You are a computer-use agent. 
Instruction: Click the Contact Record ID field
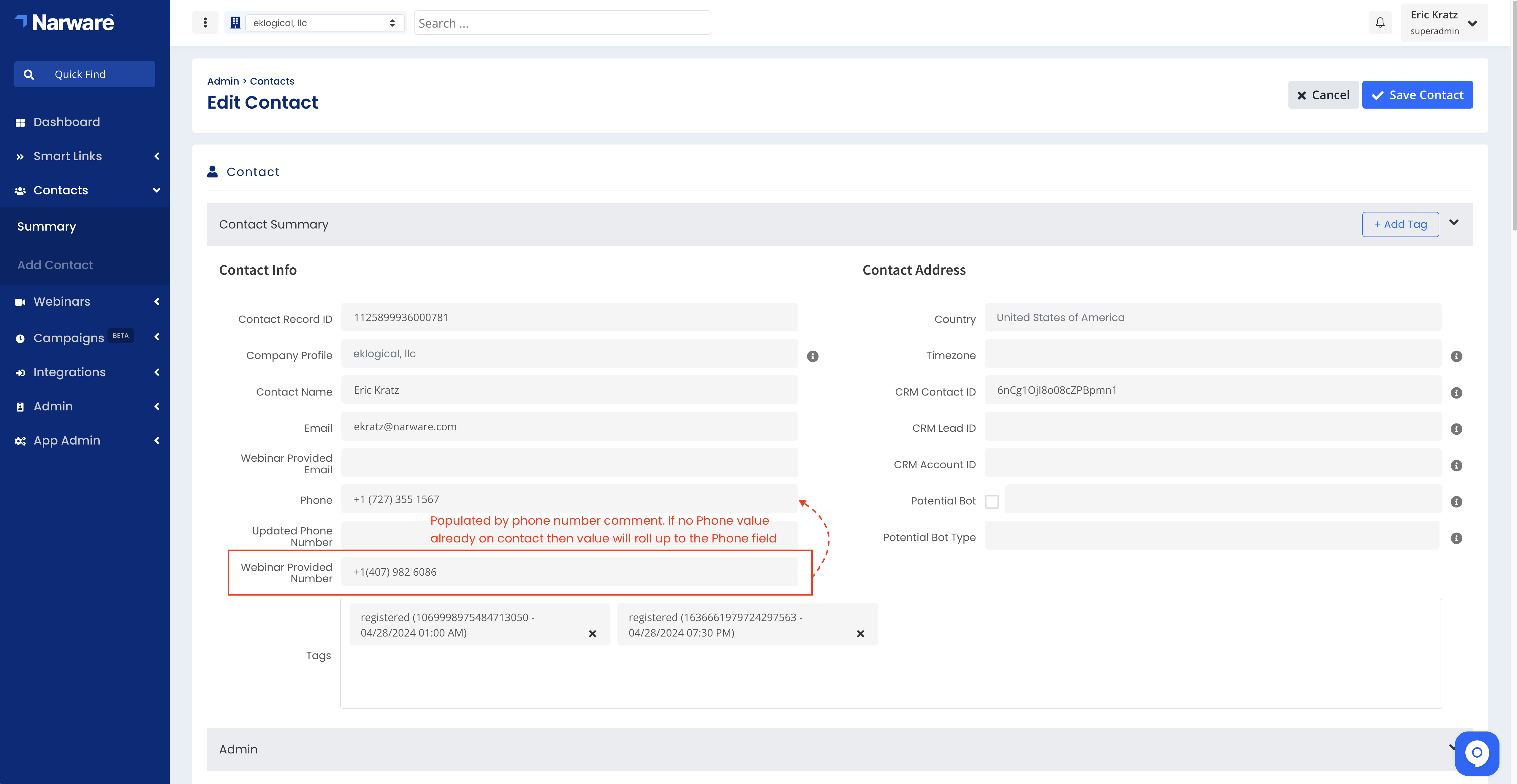(x=569, y=317)
